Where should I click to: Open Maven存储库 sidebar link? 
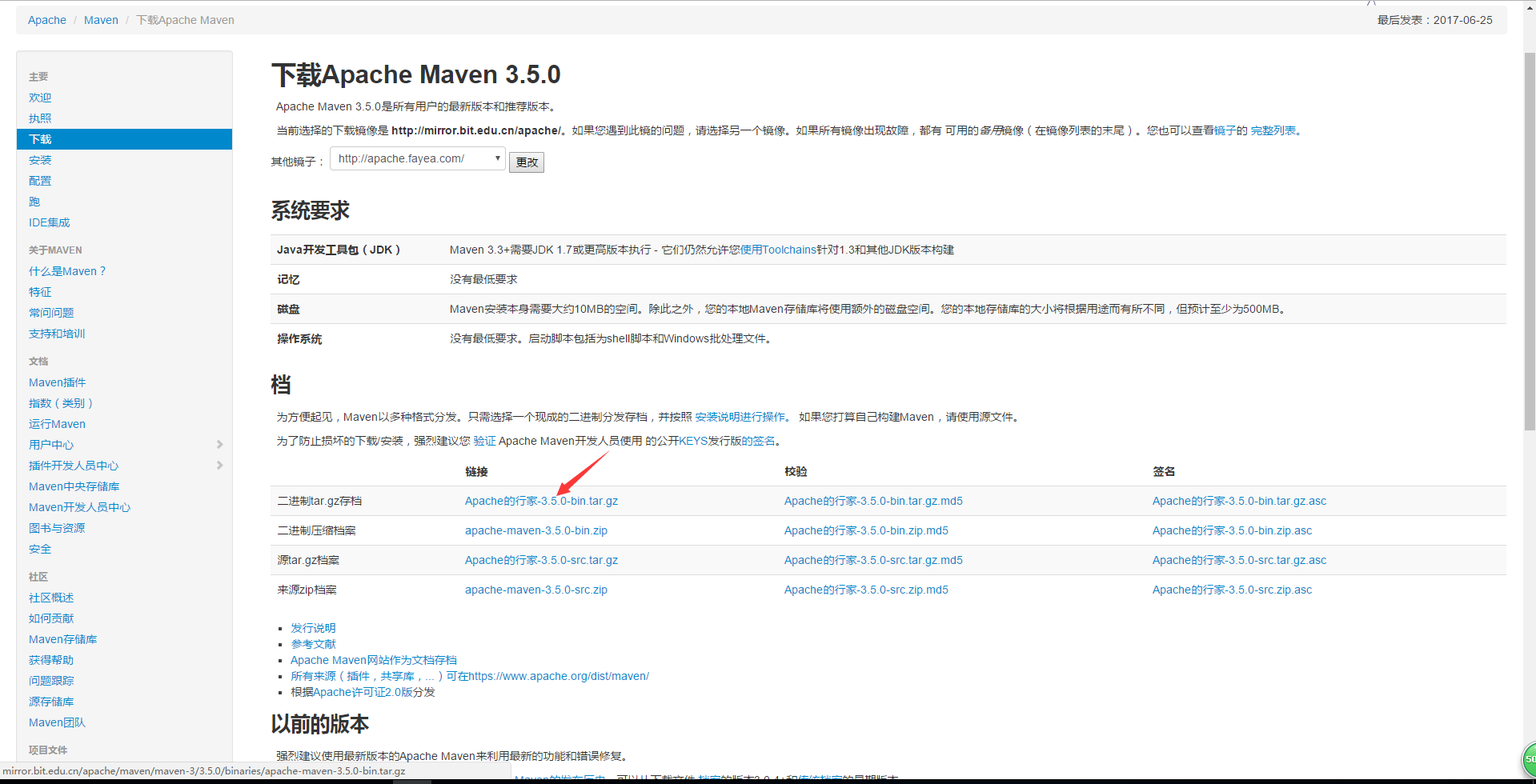(63, 639)
